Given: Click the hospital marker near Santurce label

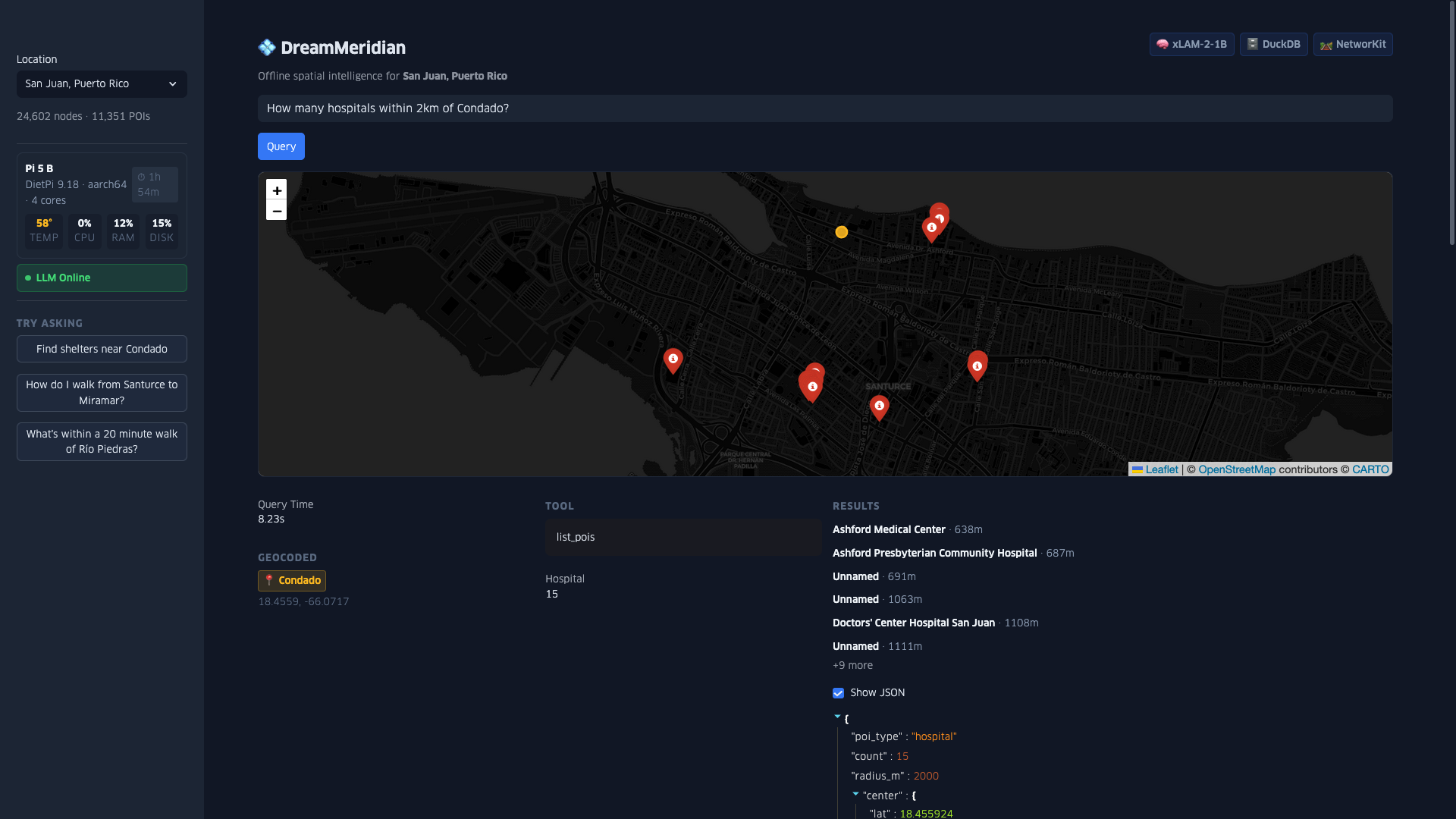Looking at the screenshot, I should coord(879,406).
